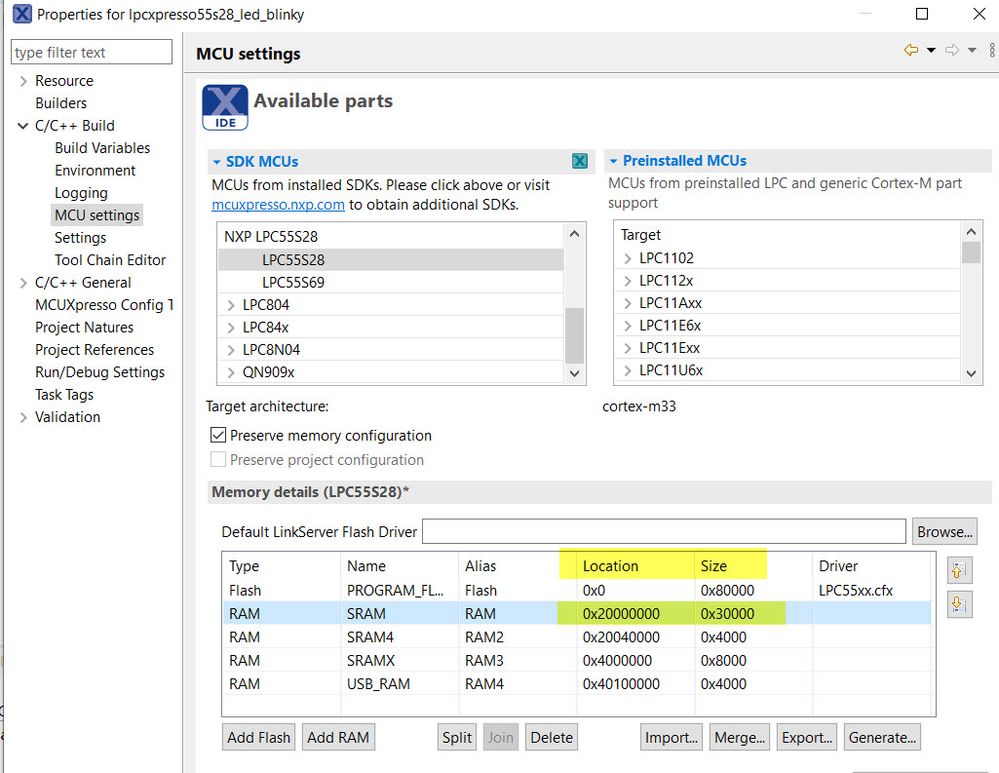The image size is (999, 773).
Task: Focus the Default LinkServer Flash Driver field
Action: pos(663,531)
